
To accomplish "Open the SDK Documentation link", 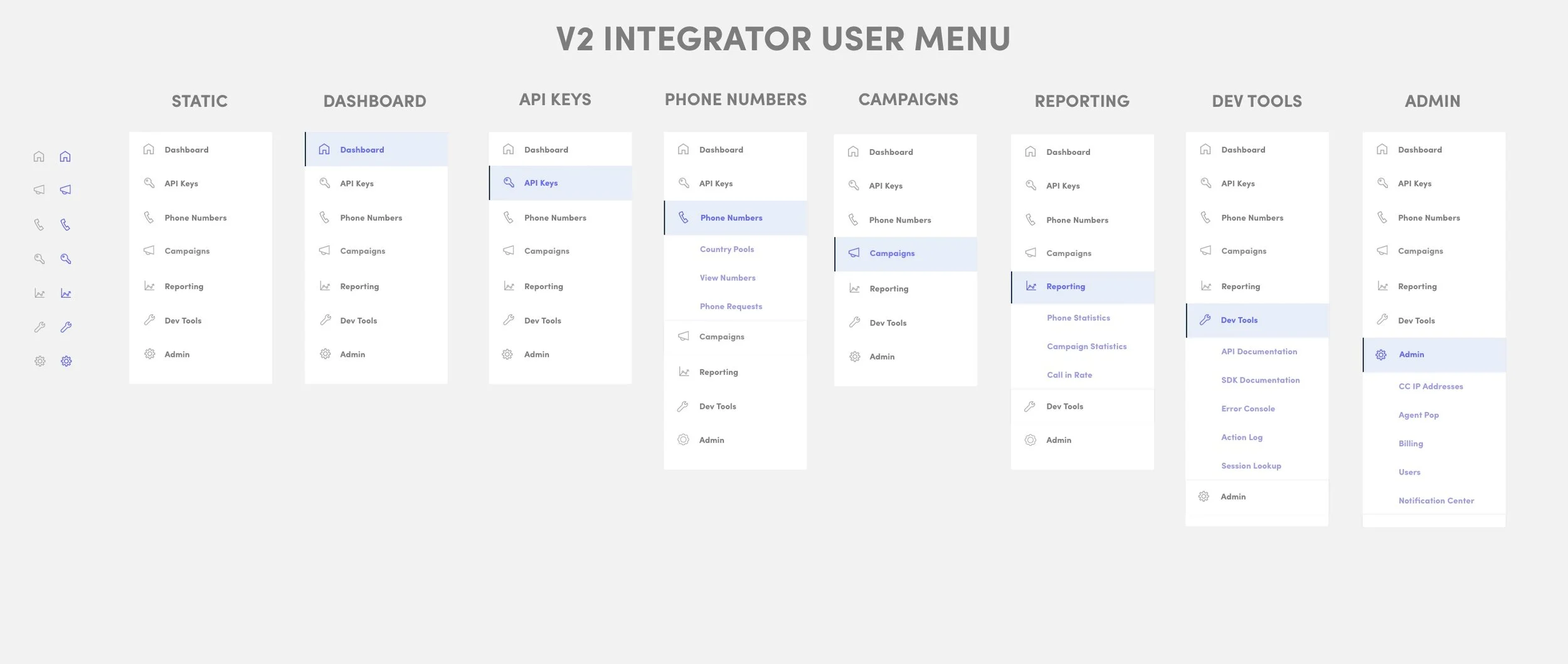I will (x=1260, y=380).
